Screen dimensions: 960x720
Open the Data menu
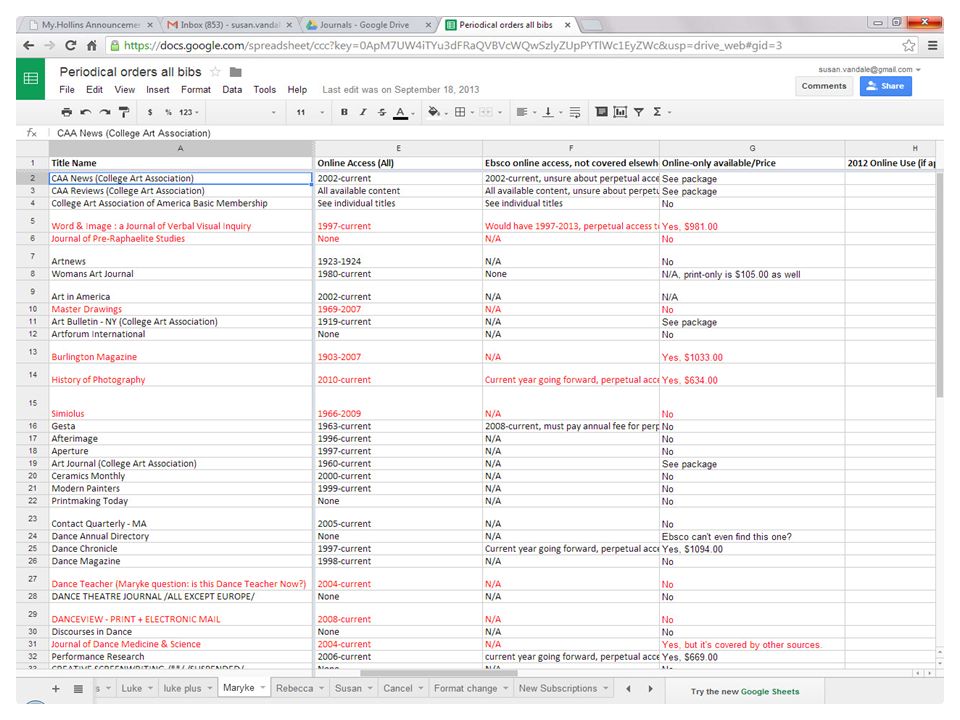232,89
